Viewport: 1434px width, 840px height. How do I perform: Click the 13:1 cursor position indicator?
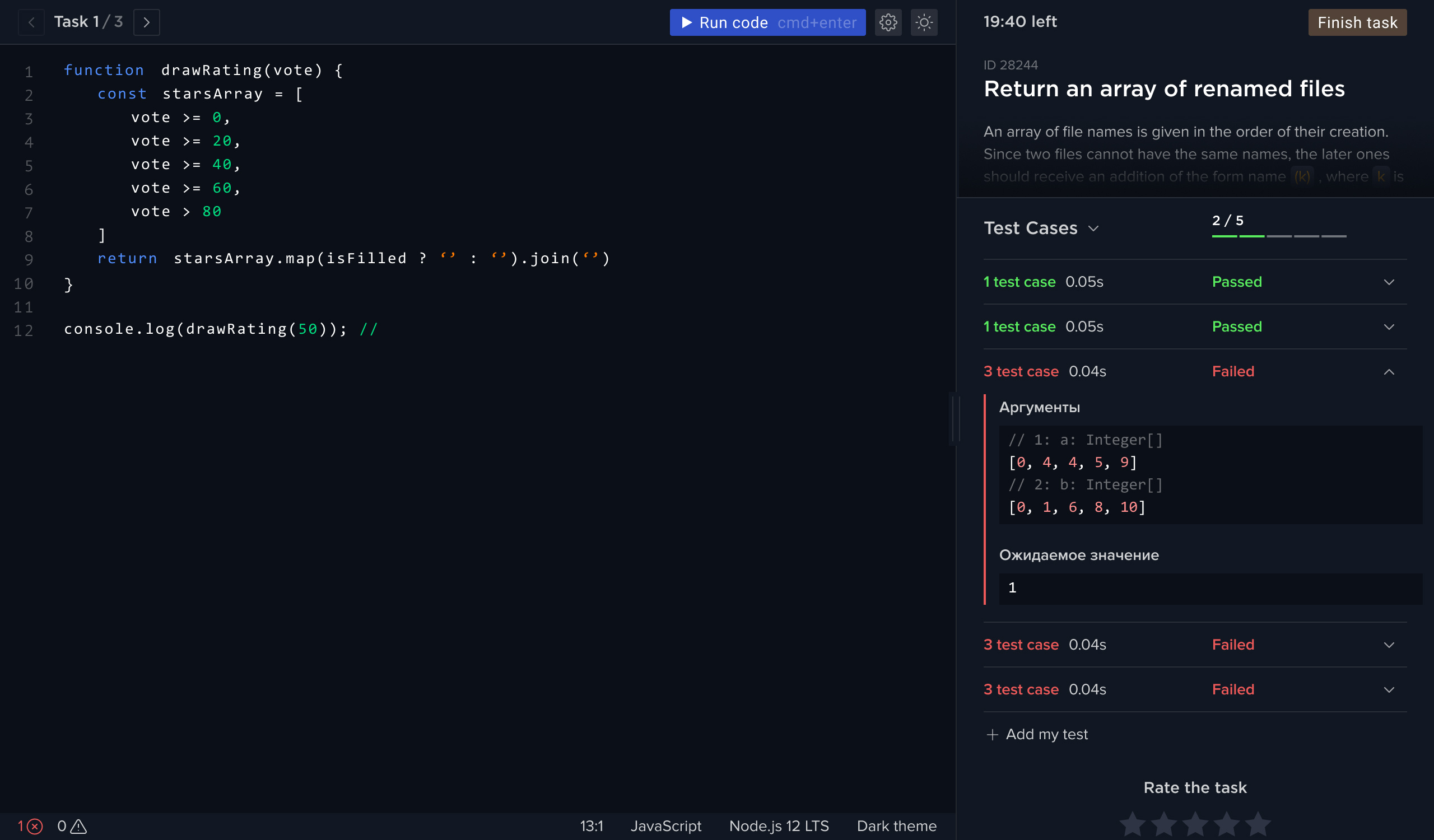(x=592, y=826)
